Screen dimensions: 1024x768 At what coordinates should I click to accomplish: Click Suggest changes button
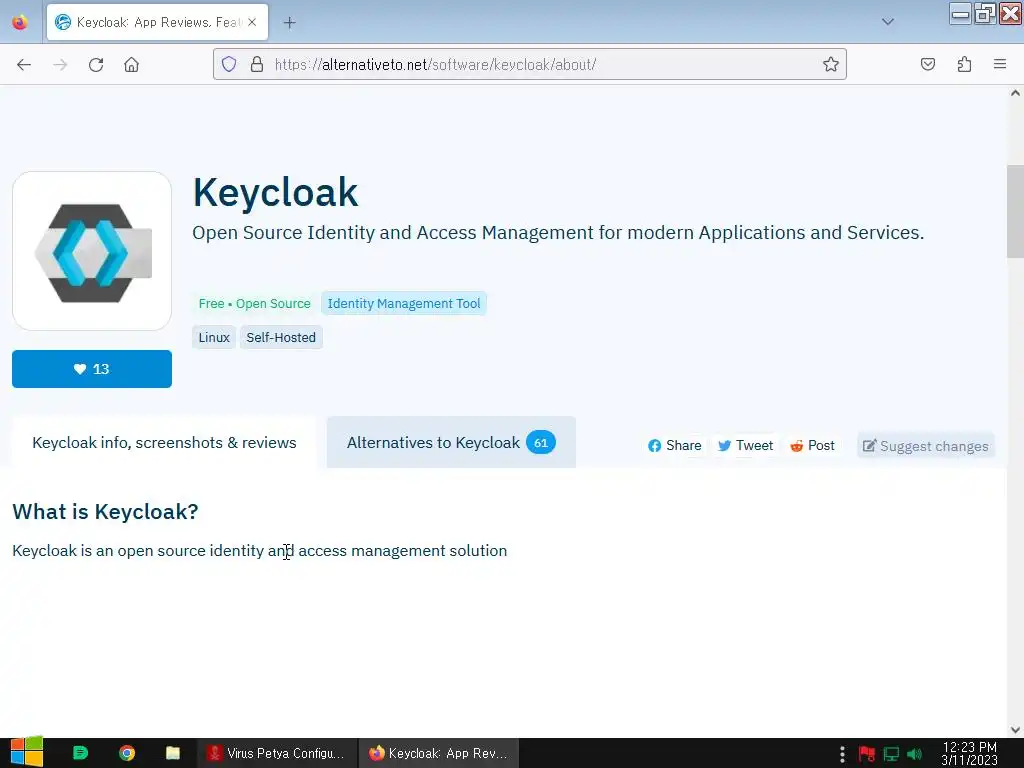point(925,446)
